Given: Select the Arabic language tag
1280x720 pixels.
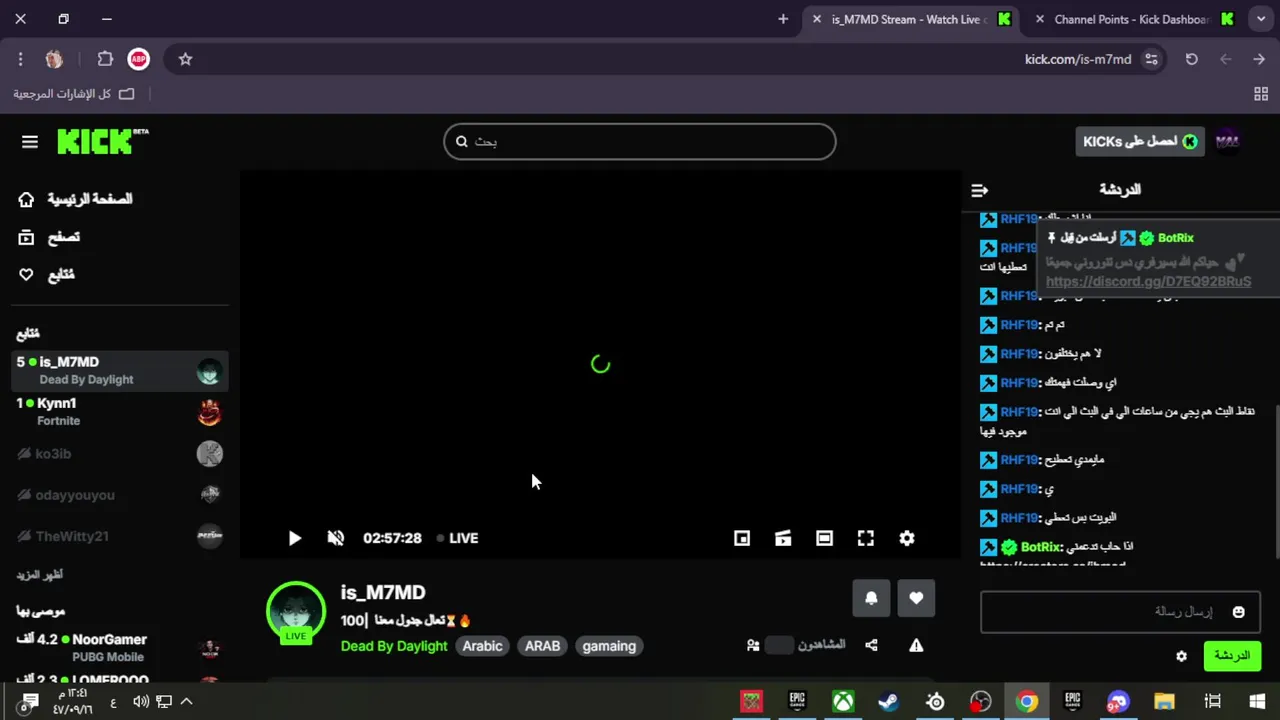Looking at the screenshot, I should coord(482,646).
